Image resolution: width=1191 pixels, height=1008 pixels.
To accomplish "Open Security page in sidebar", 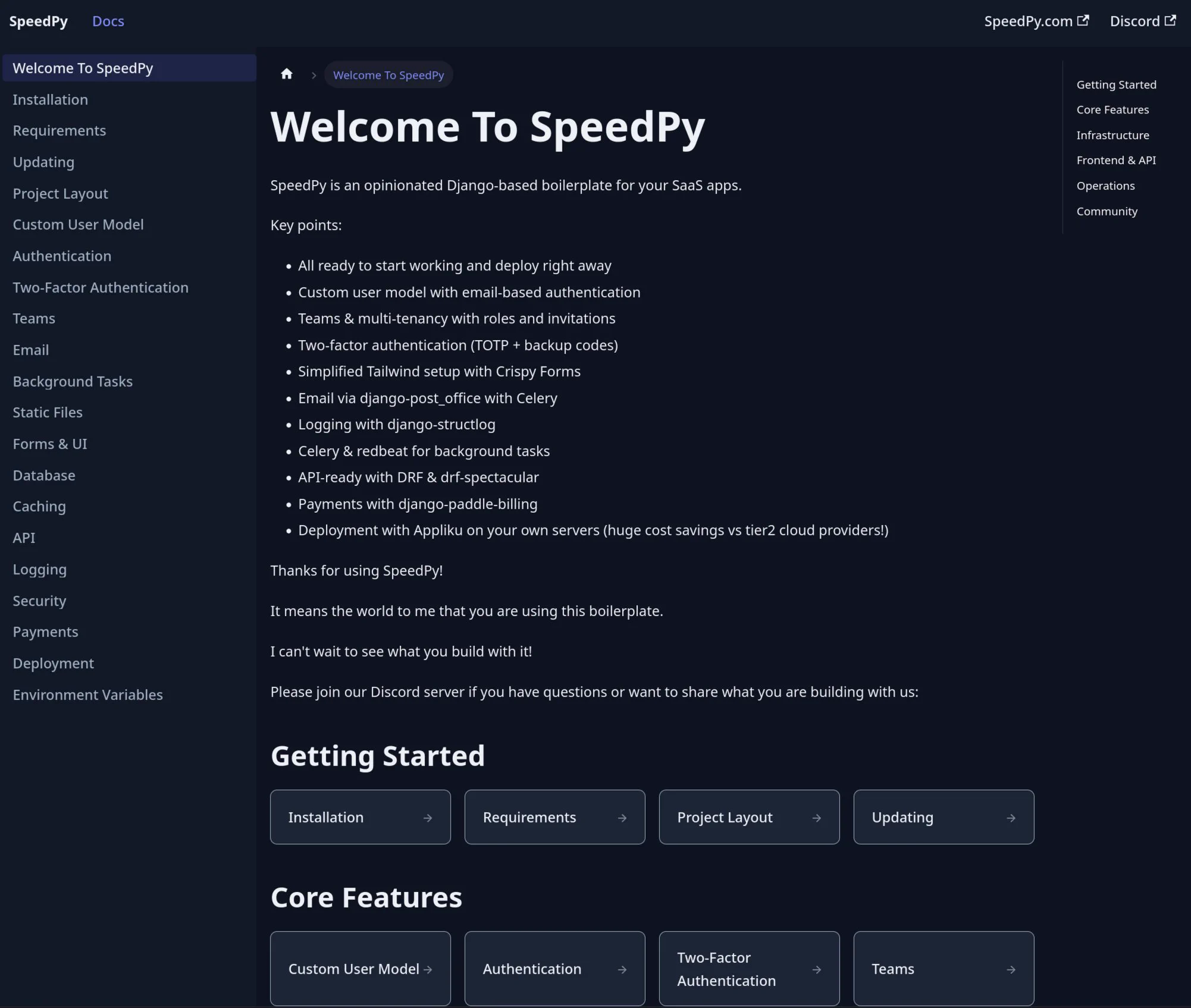I will (x=130, y=601).
